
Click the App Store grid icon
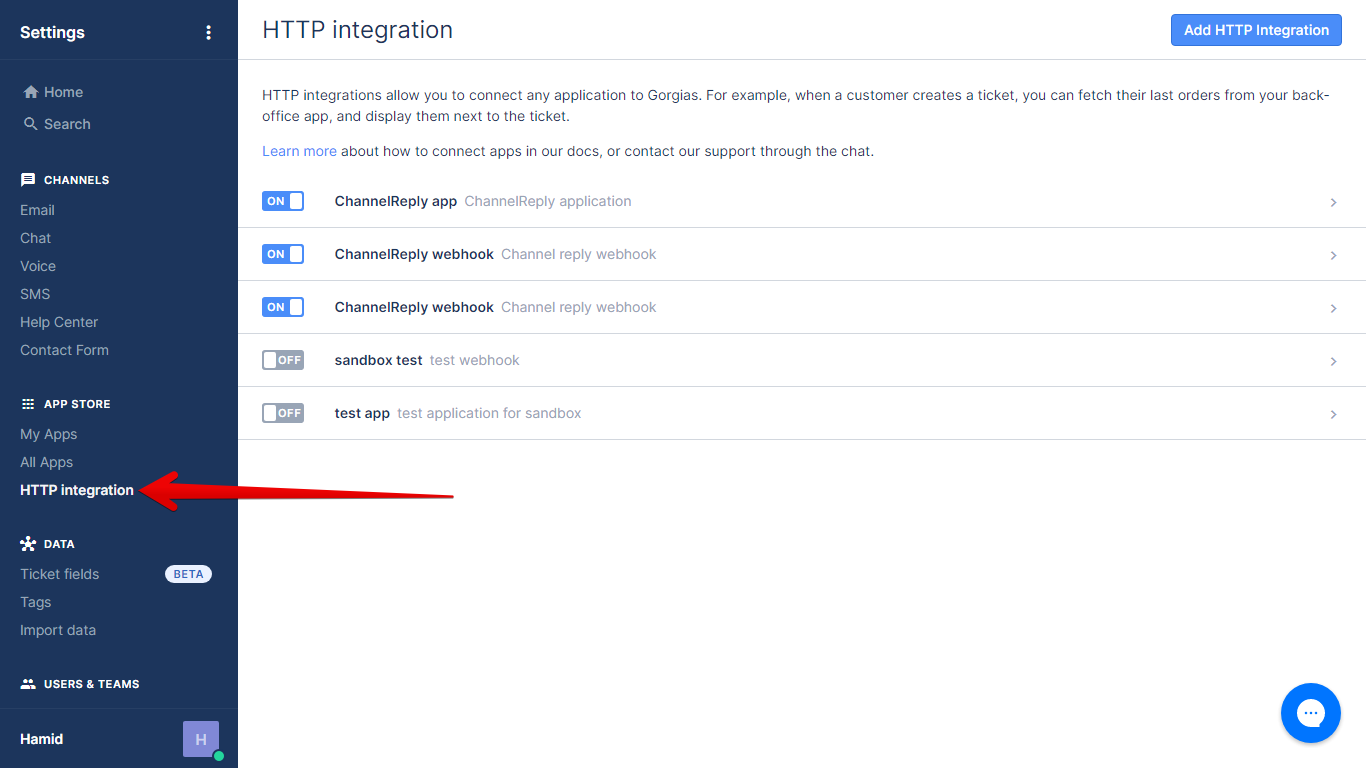pos(28,404)
